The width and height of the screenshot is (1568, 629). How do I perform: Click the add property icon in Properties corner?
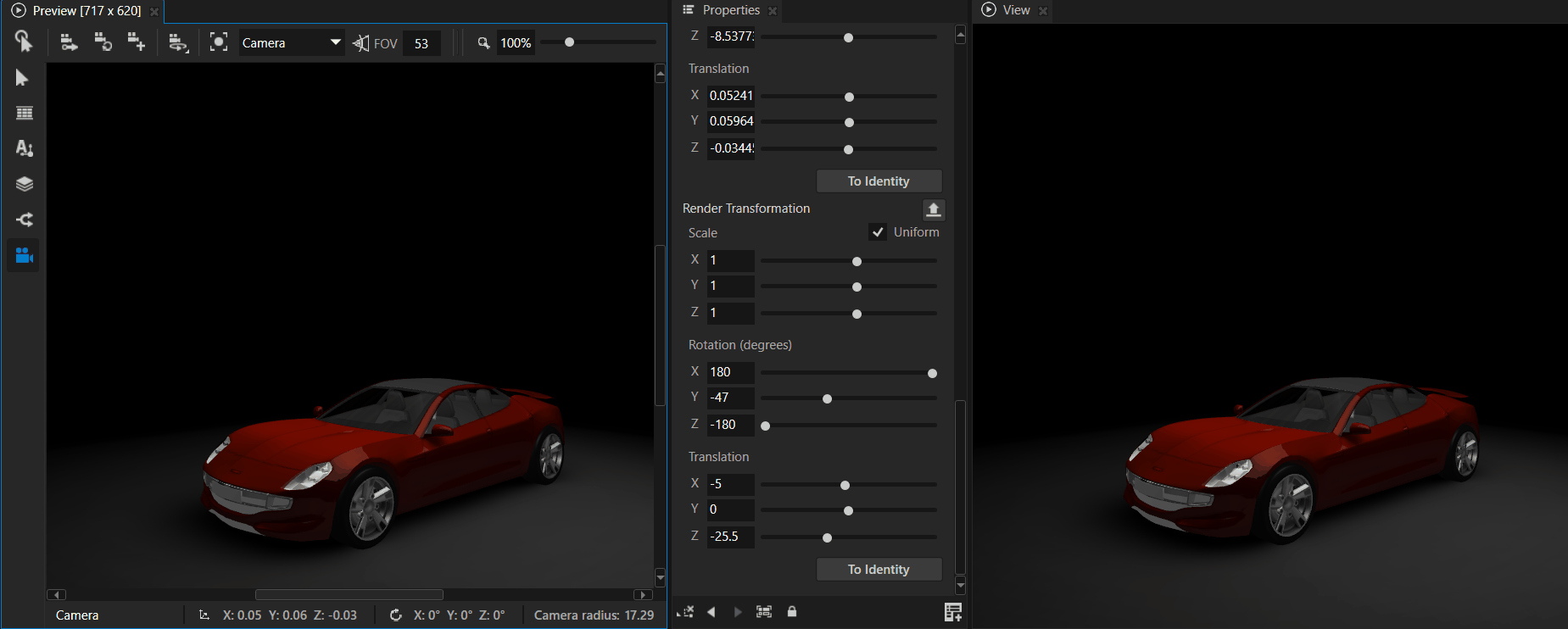tap(952, 612)
